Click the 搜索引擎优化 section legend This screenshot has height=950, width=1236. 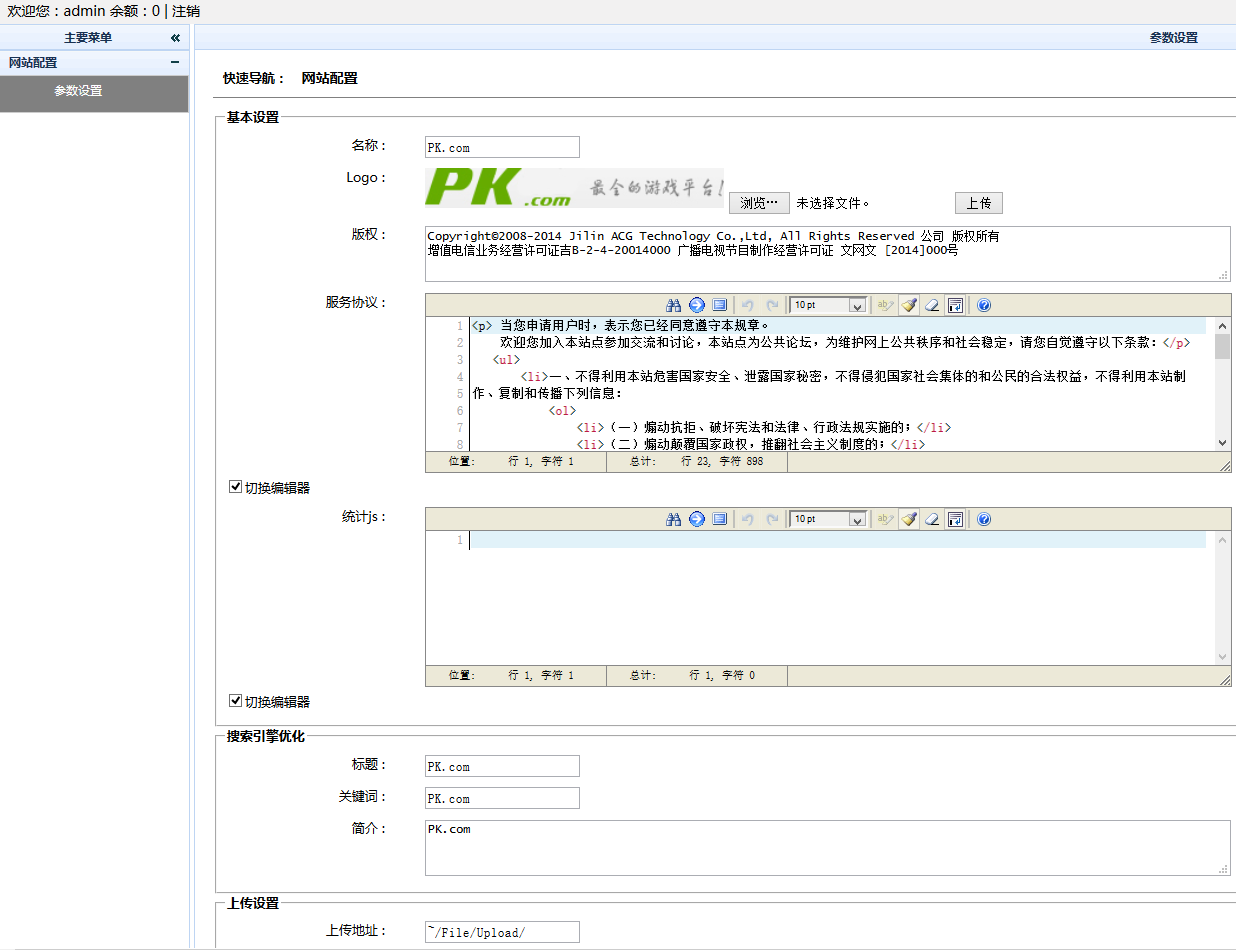tap(265, 737)
